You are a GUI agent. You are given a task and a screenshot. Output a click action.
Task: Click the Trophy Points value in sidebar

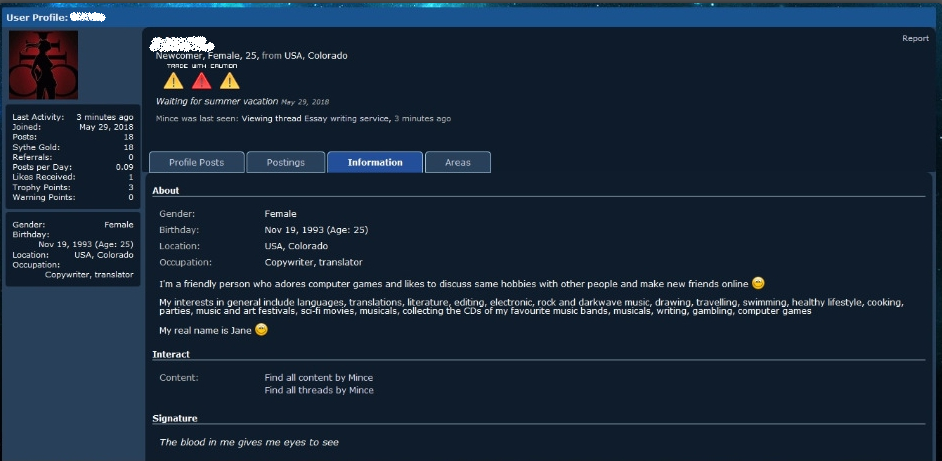coord(130,187)
